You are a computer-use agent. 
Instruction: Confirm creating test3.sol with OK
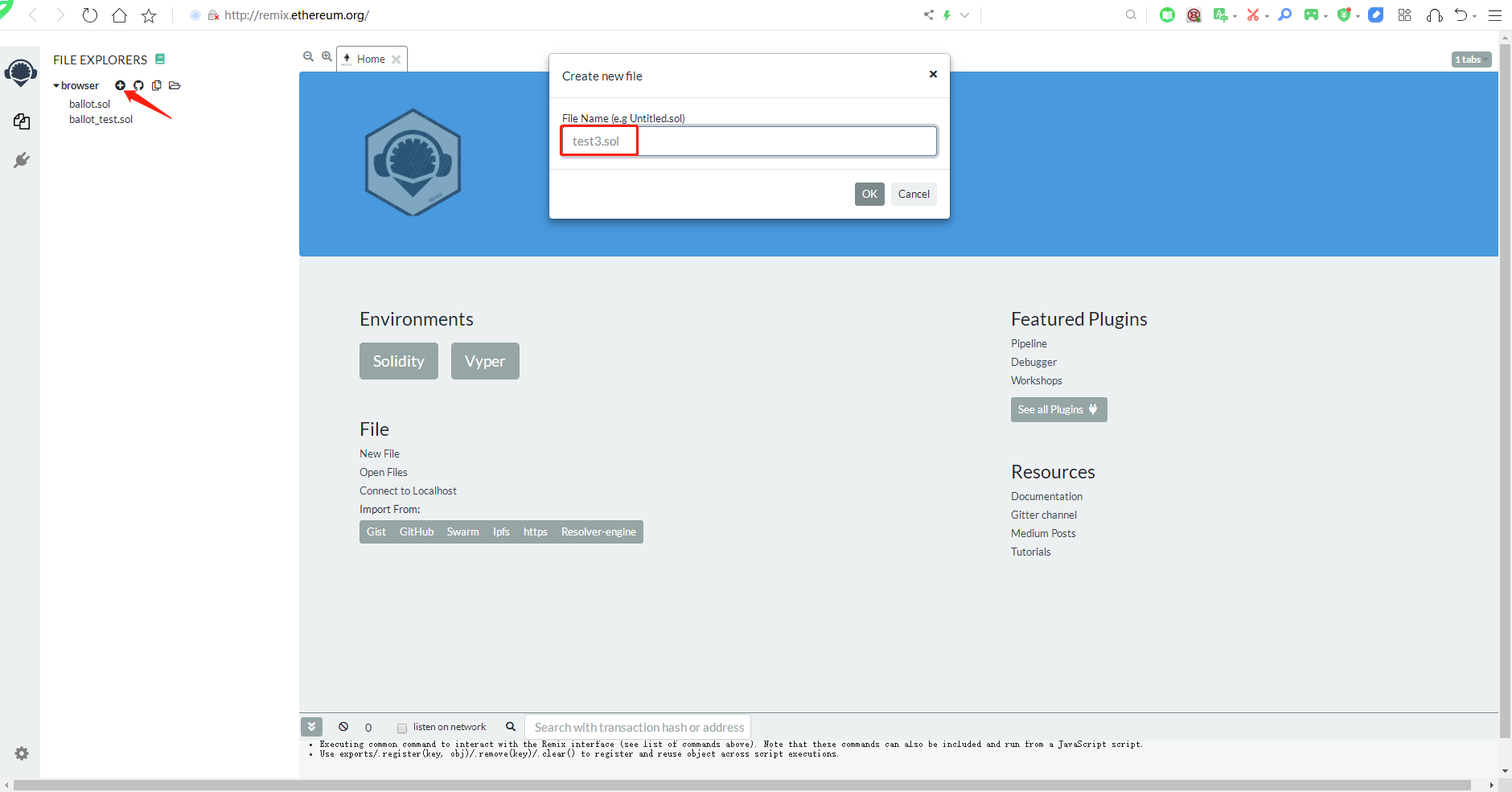[869, 194]
